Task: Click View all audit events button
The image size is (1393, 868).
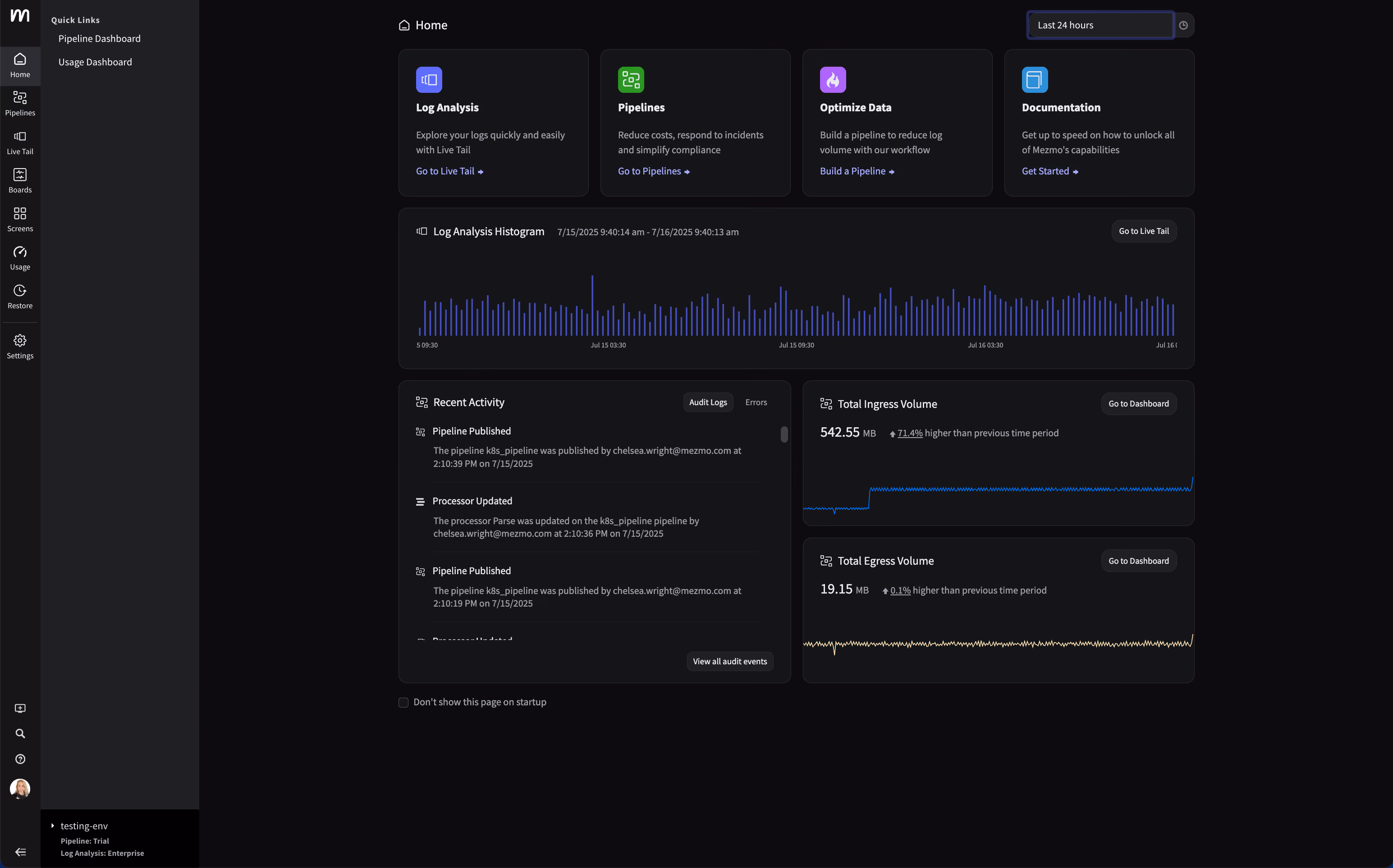Action: [730, 661]
